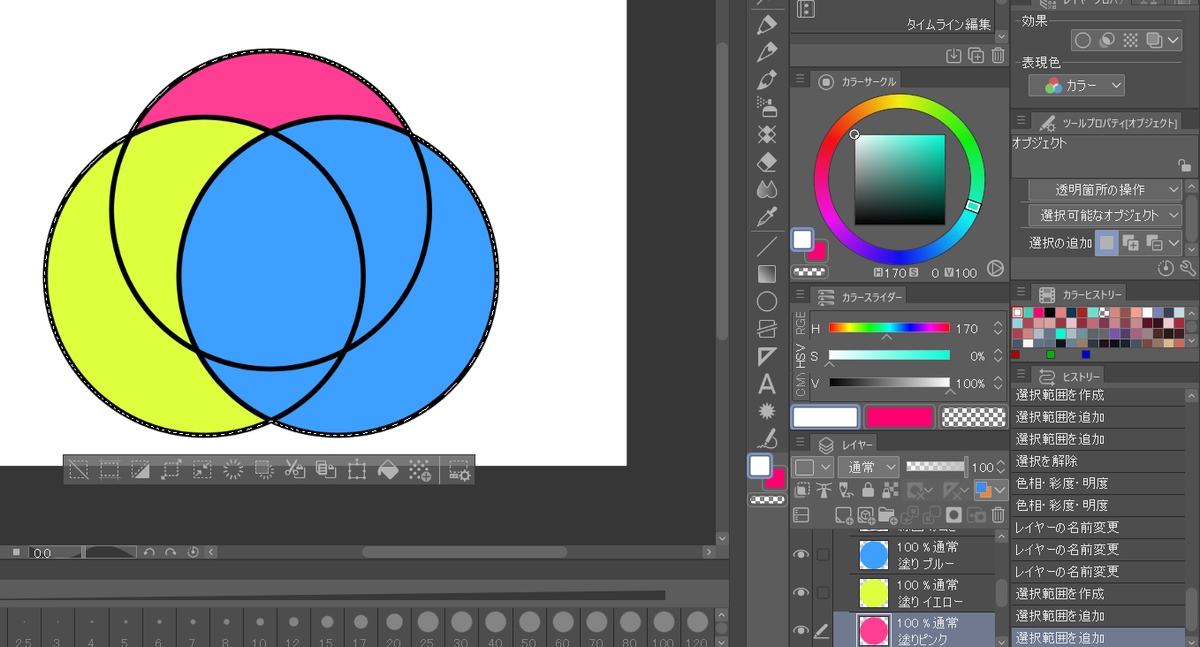1200x647 pixels.
Task: Select the Frame border tool
Action: pyautogui.click(x=767, y=328)
